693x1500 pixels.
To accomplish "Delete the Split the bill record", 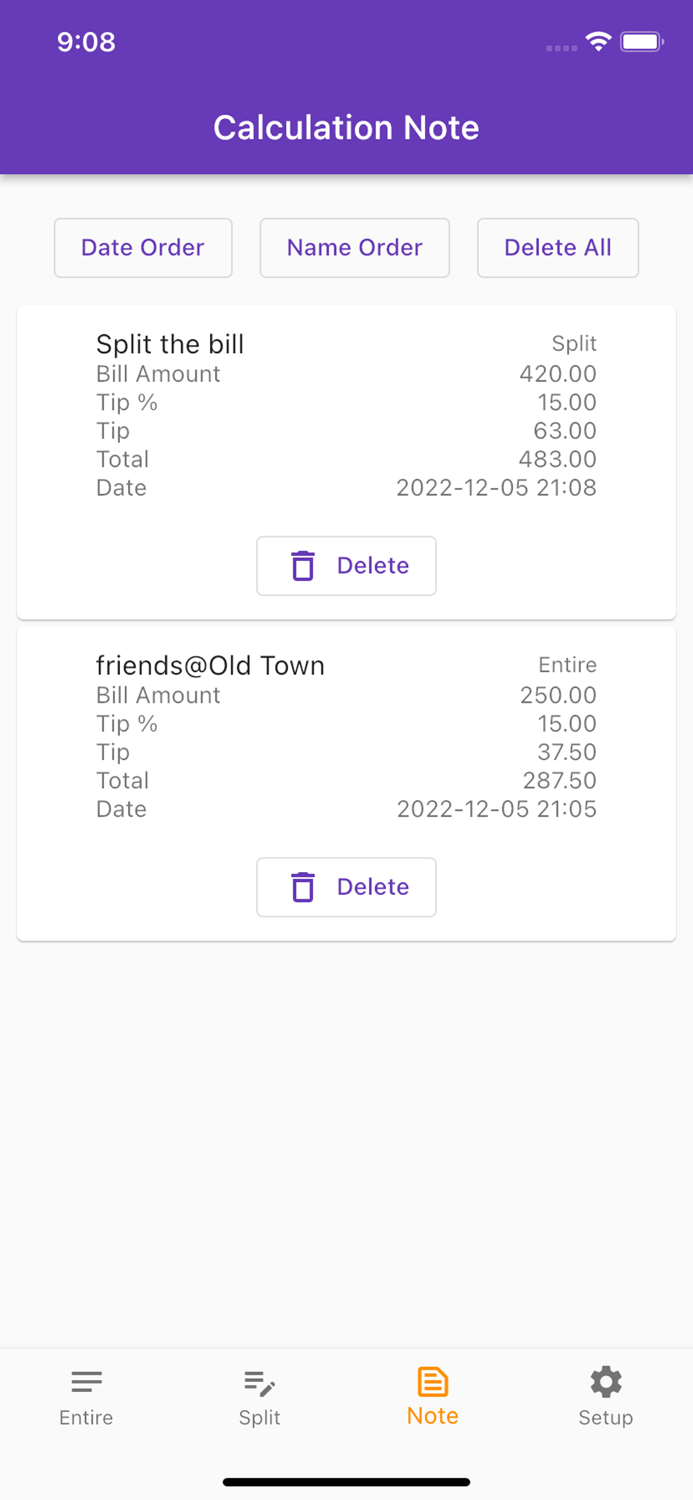I will [x=346, y=566].
